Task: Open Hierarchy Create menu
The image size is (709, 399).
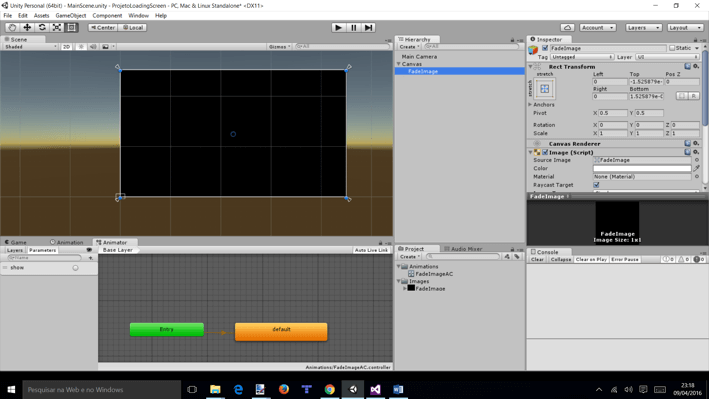Action: (409, 47)
